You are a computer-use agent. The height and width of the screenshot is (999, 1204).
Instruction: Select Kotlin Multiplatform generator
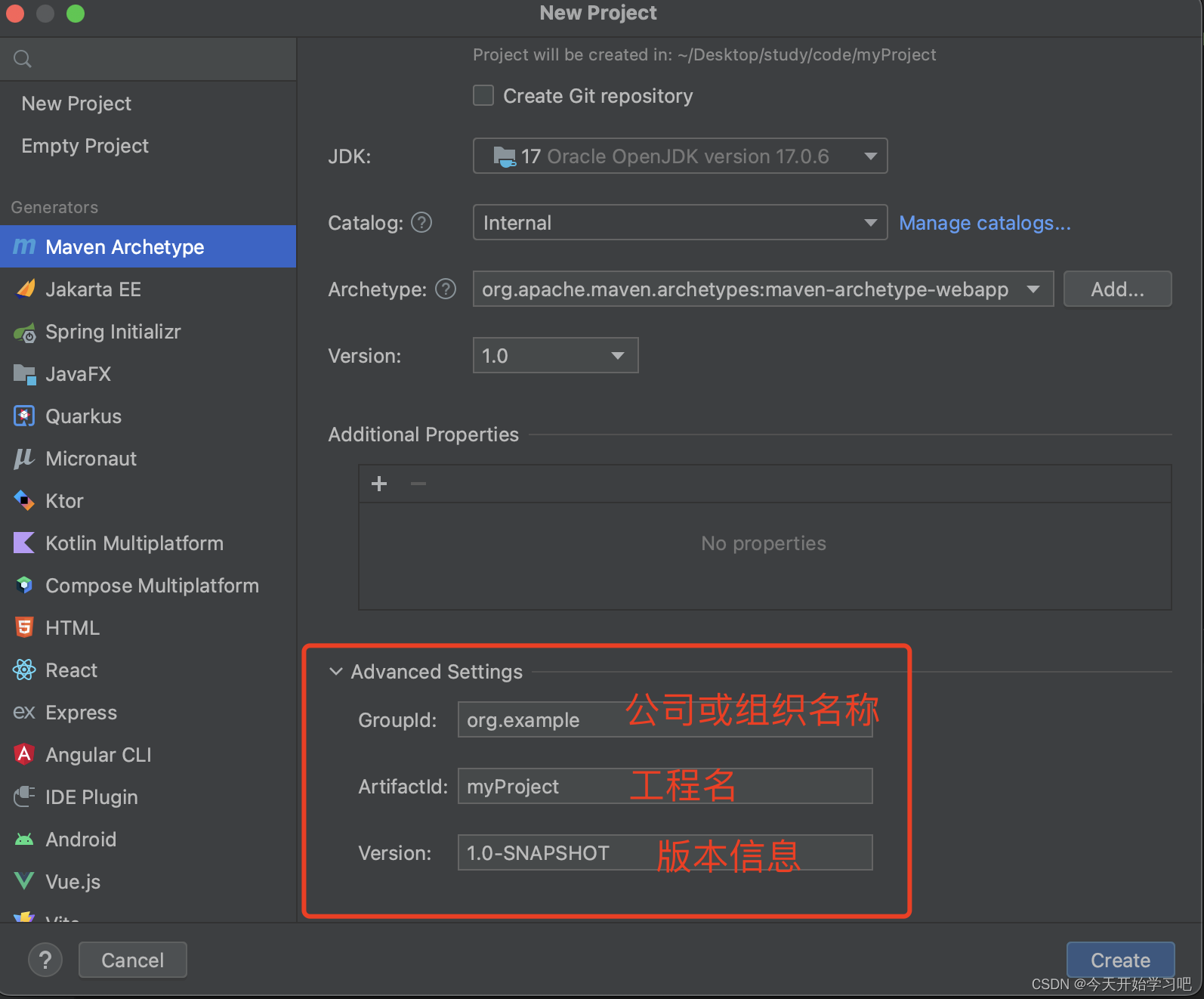pos(148,543)
